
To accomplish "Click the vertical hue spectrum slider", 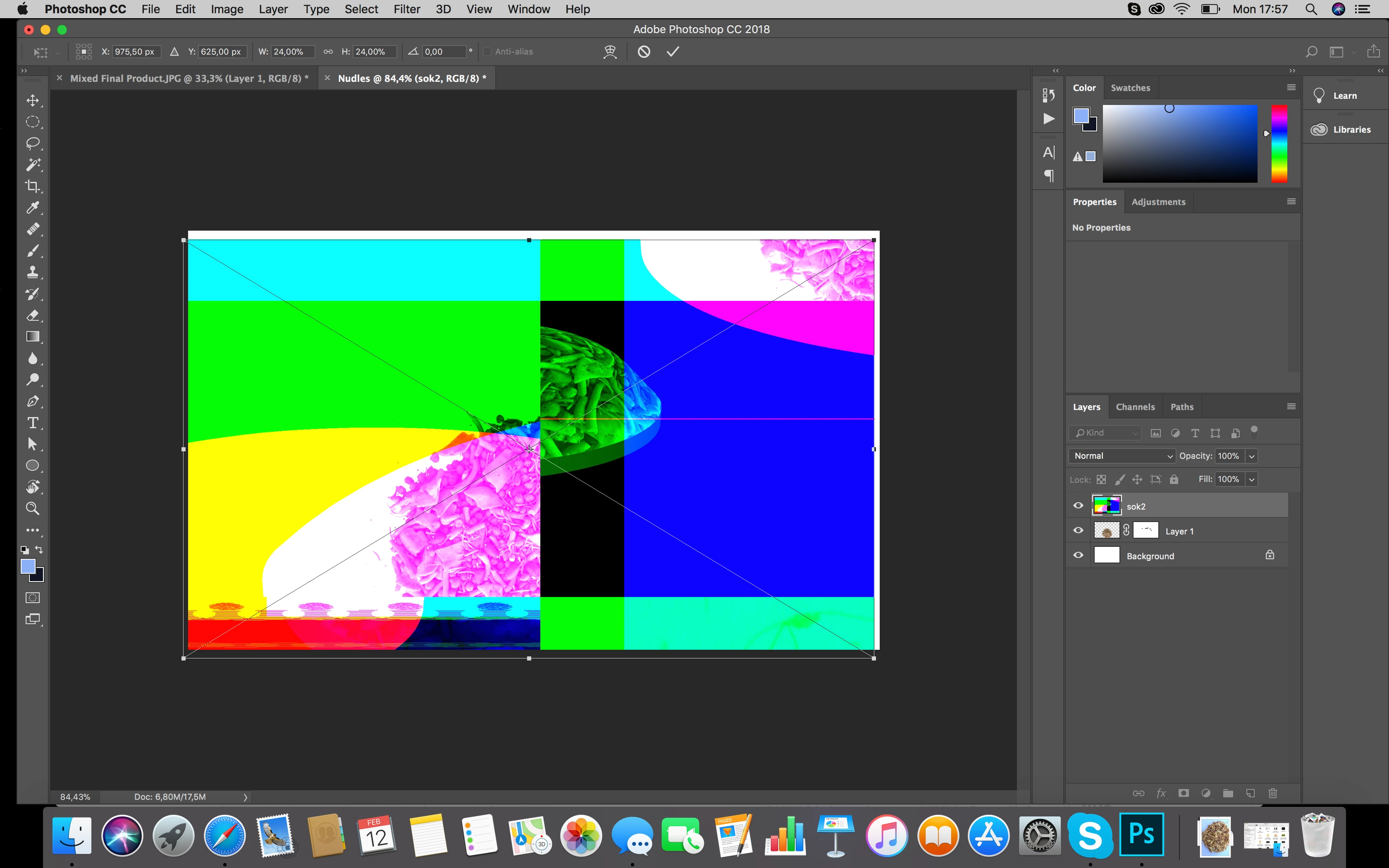I will (x=1279, y=143).
